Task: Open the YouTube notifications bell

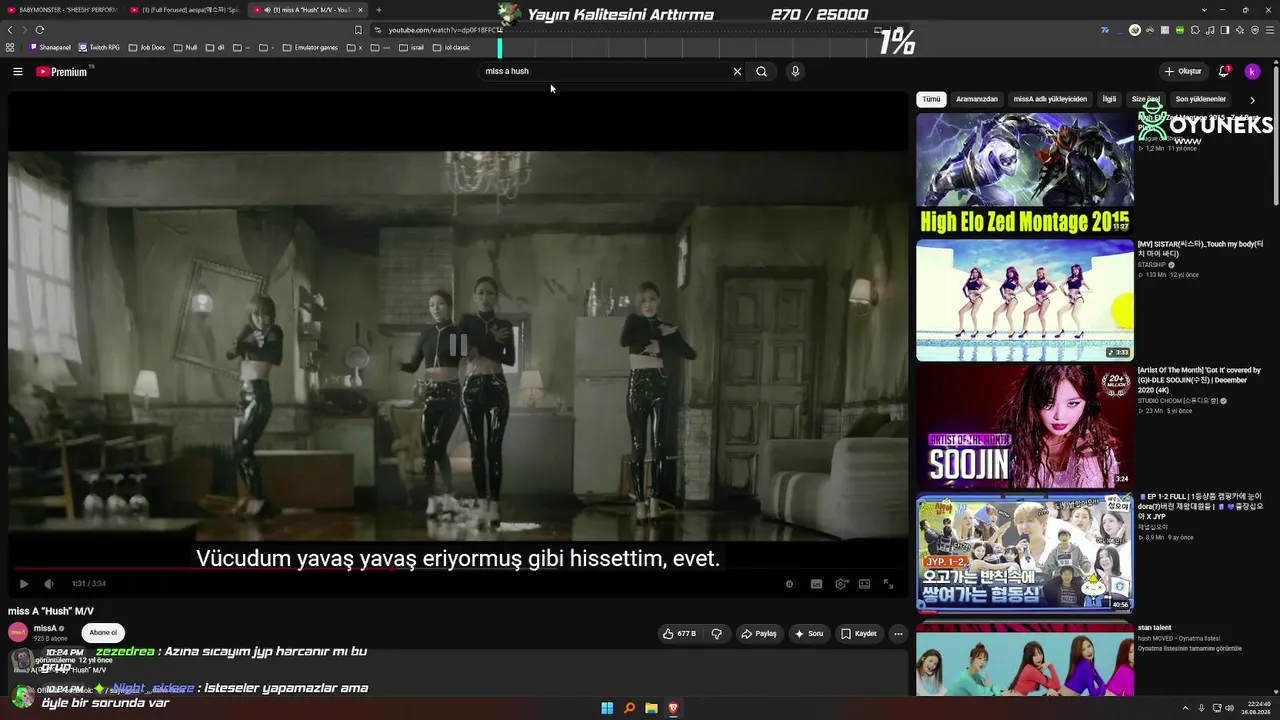Action: point(1224,71)
